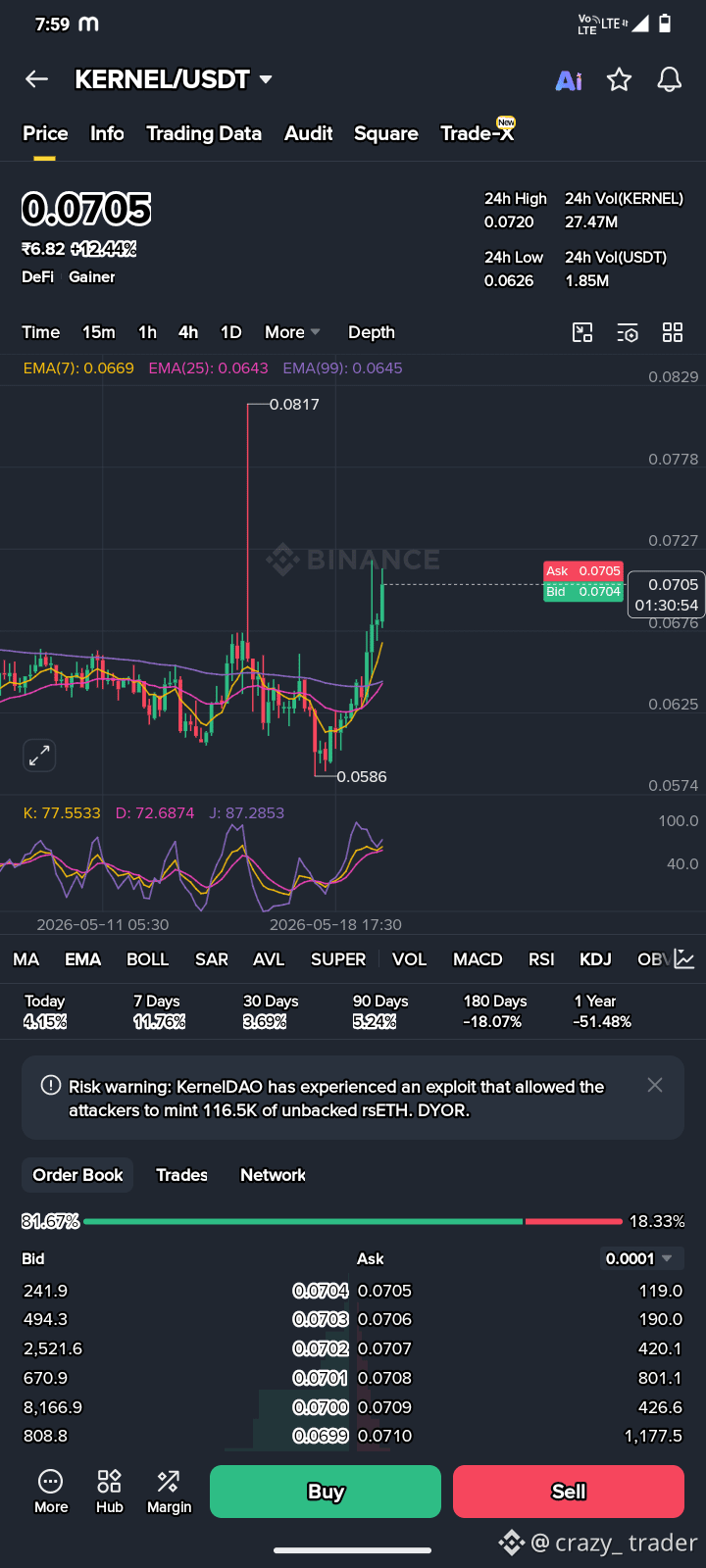Toggle the KDJ indicator
Viewport: 706px width, 1568px height.
pyautogui.click(x=595, y=959)
